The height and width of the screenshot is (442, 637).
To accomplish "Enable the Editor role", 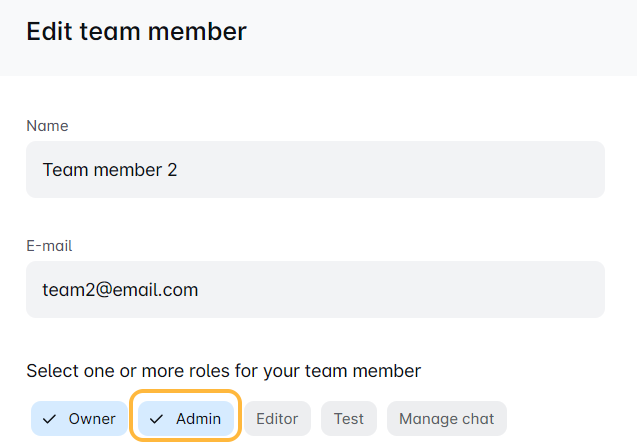I will 277,419.
